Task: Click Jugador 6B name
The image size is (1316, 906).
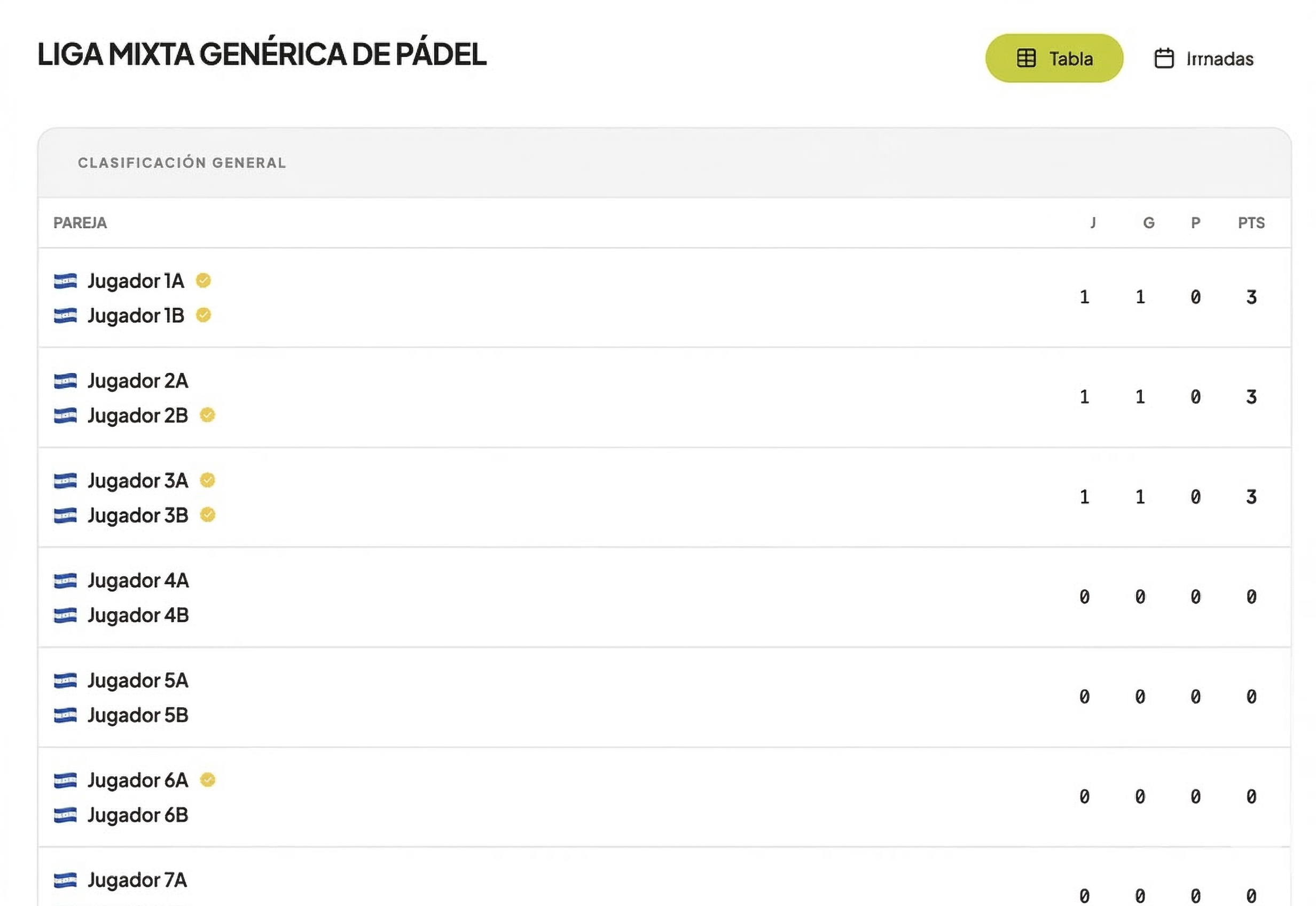Action: (x=138, y=815)
